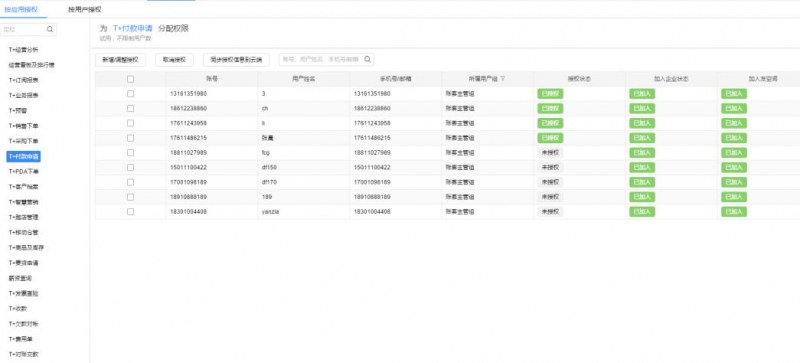Click the 同步授权信息到云端 button
Image resolution: width=800 pixels, height=363 pixels.
tap(236, 60)
